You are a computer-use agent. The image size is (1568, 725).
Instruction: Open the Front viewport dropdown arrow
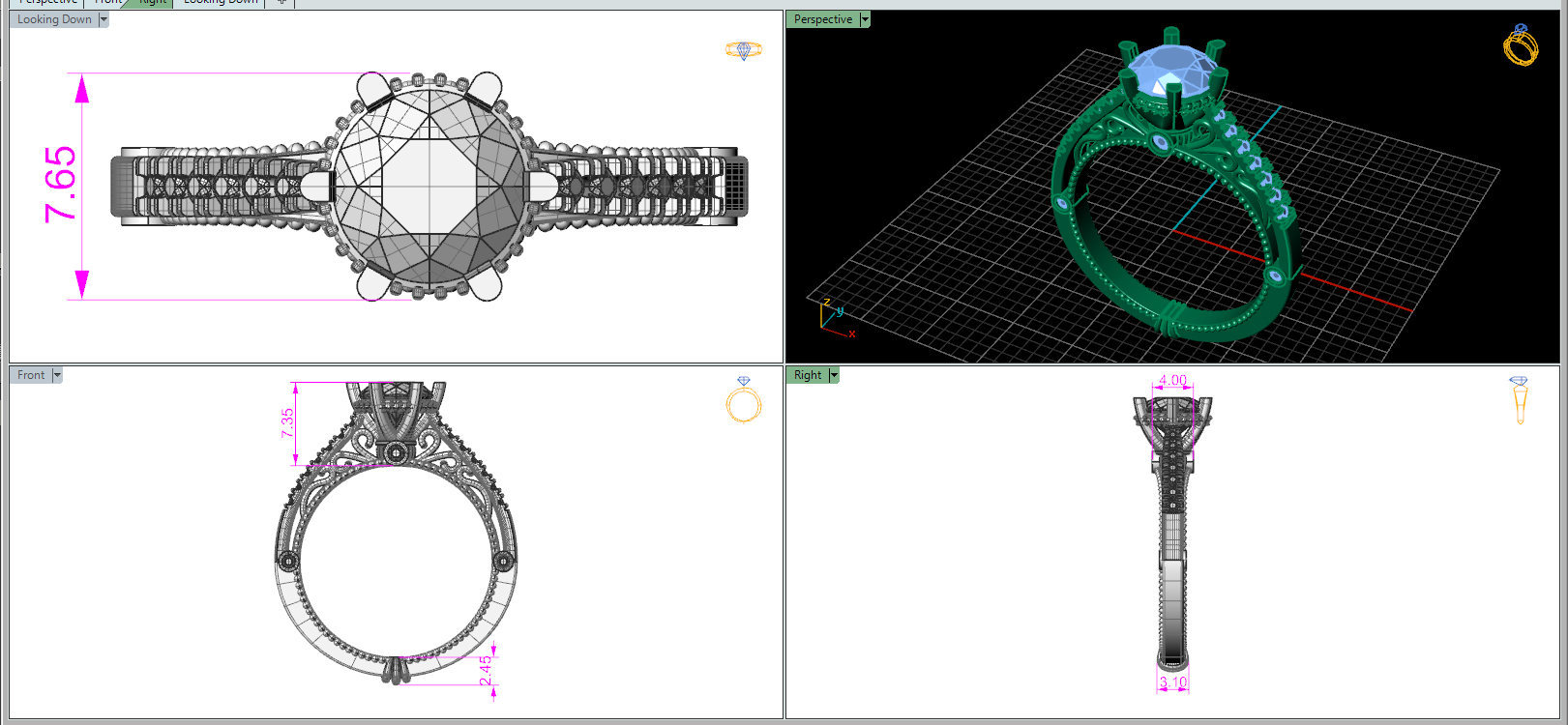(x=57, y=375)
